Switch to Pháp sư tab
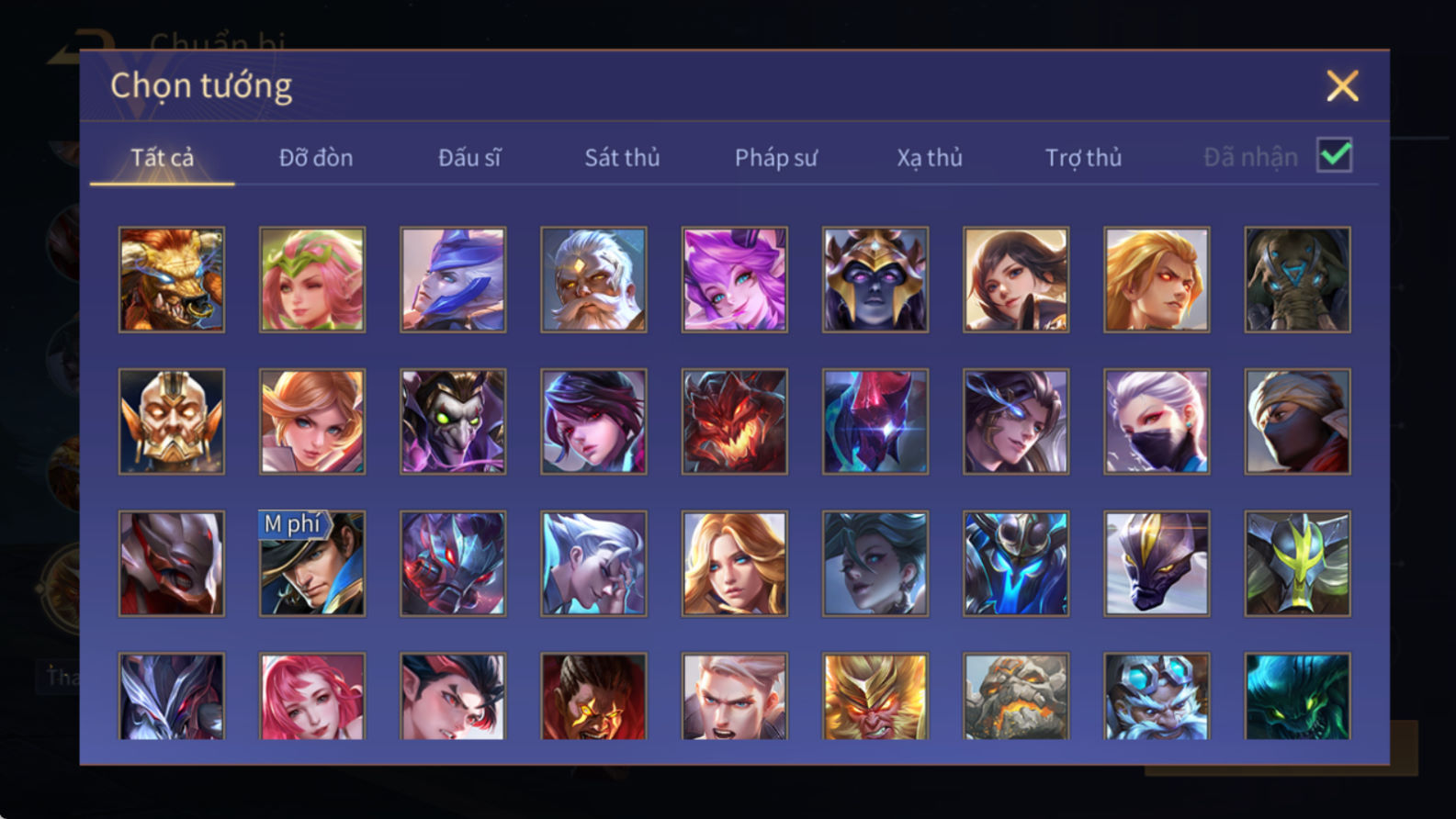1456x819 pixels. [x=775, y=158]
